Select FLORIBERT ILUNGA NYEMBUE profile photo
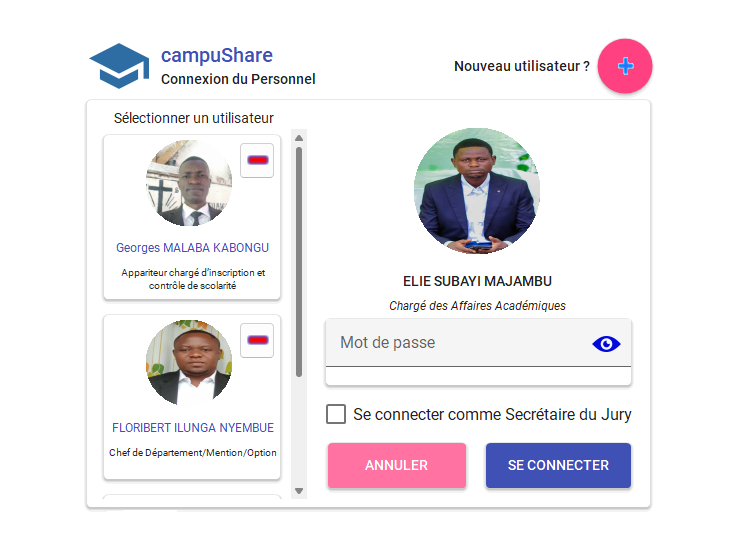This screenshot has height=548, width=738. click(x=189, y=363)
